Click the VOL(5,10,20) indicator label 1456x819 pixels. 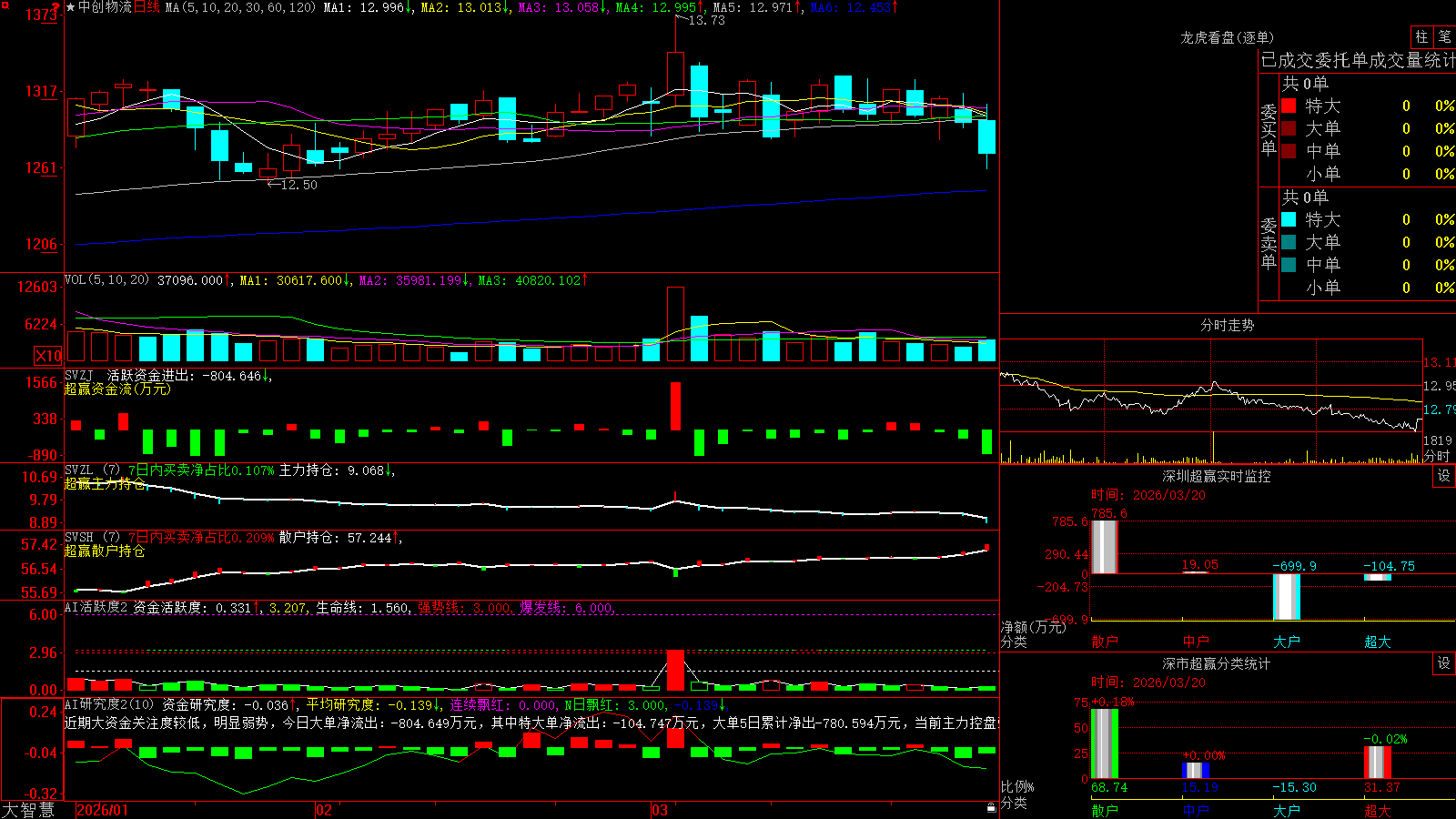[x=106, y=279]
